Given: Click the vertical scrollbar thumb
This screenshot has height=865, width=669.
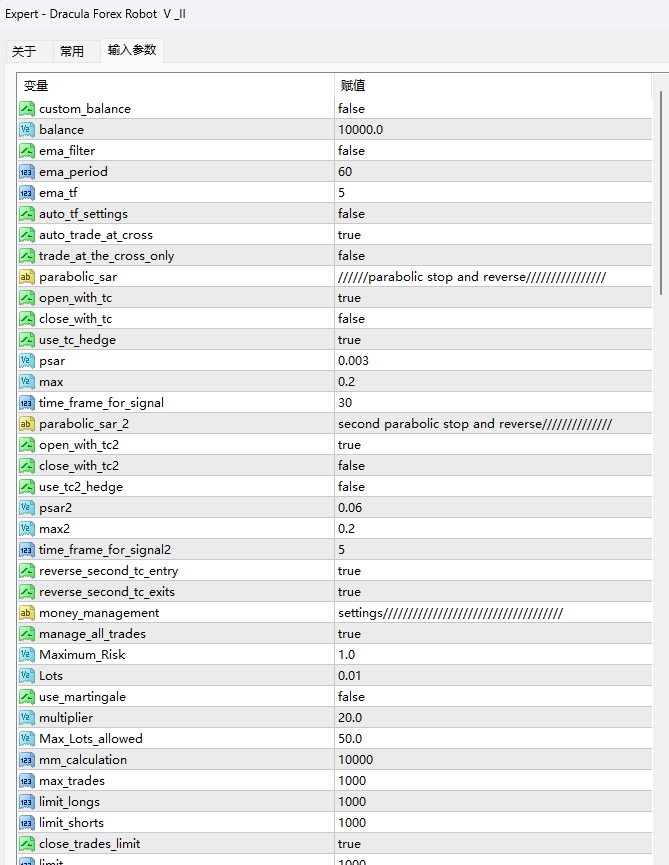Looking at the screenshot, I should [661, 193].
